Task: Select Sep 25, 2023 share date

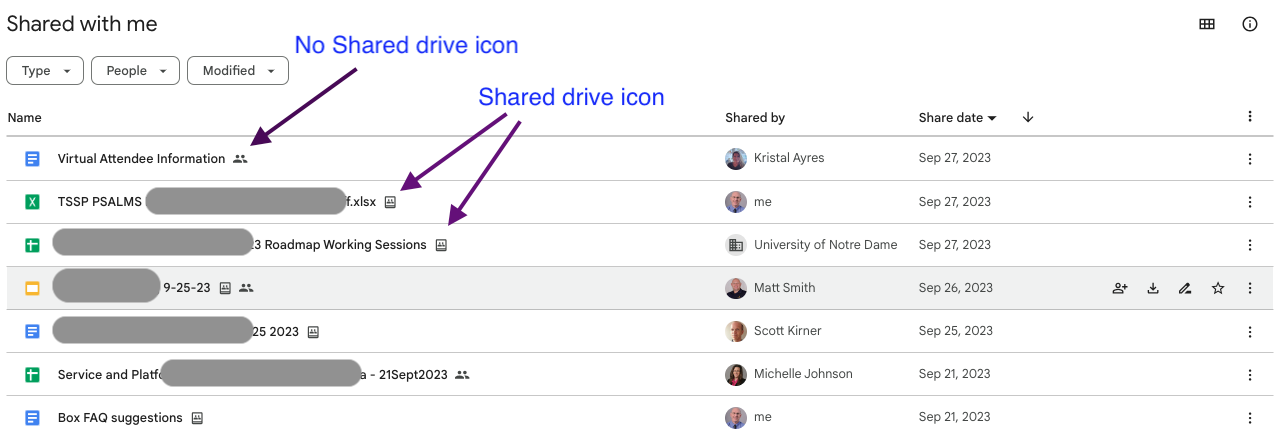Action: 956,331
